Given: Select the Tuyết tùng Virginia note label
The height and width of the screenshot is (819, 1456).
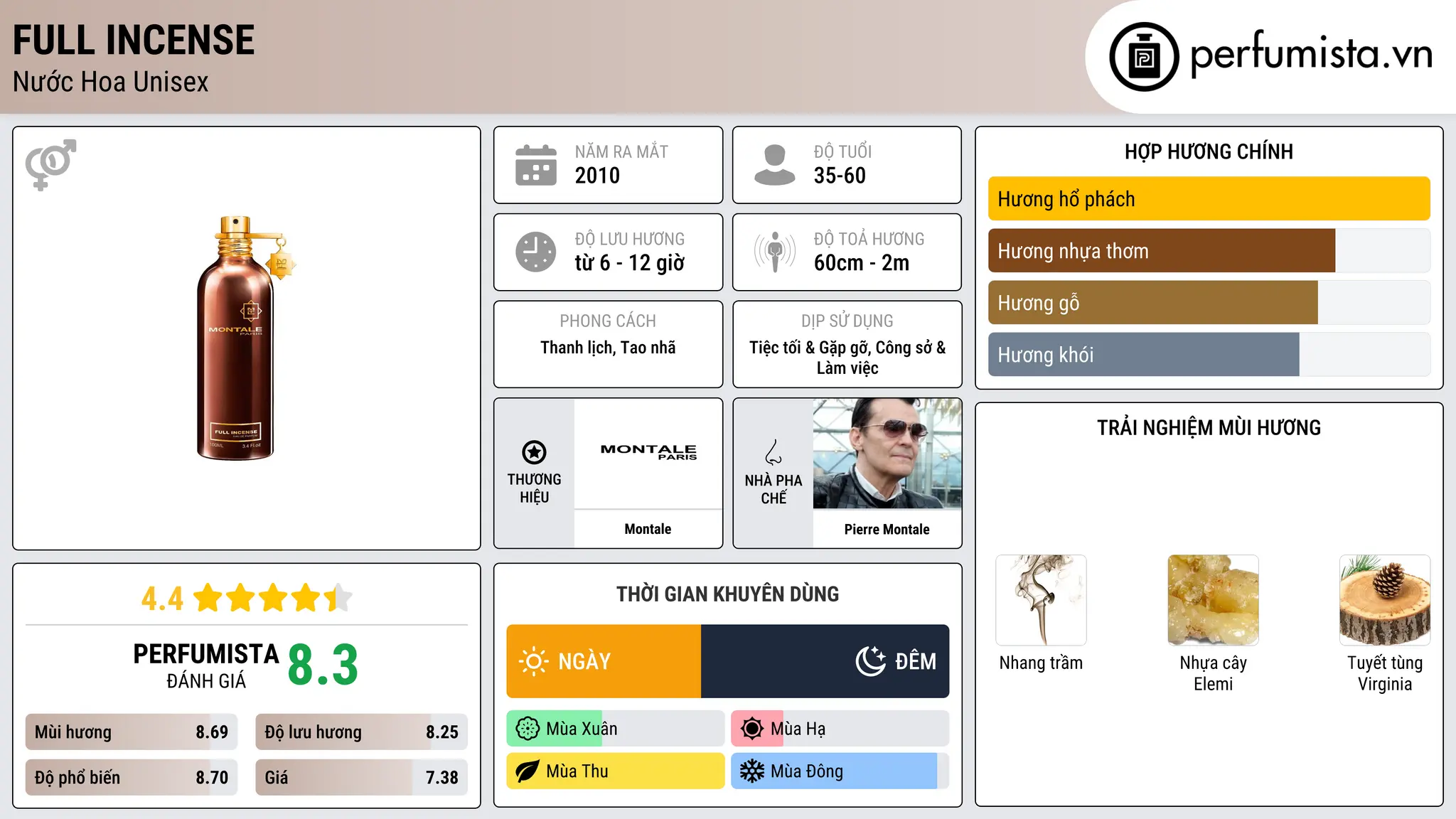Looking at the screenshot, I should [x=1385, y=673].
